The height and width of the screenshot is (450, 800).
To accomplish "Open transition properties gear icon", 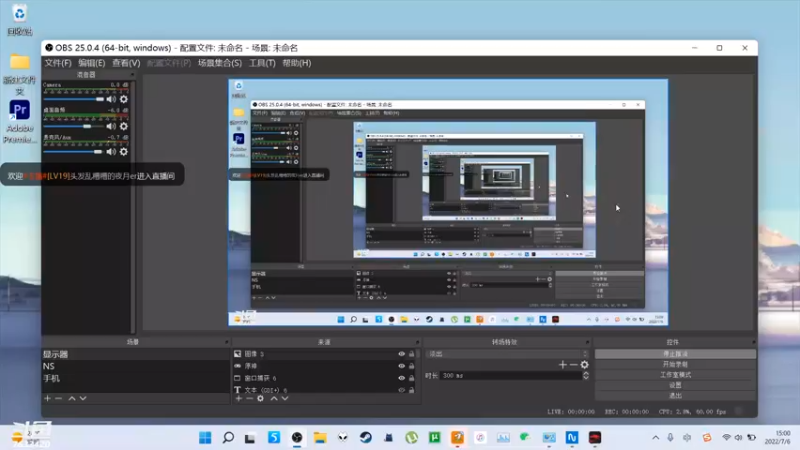I will pyautogui.click(x=585, y=365).
